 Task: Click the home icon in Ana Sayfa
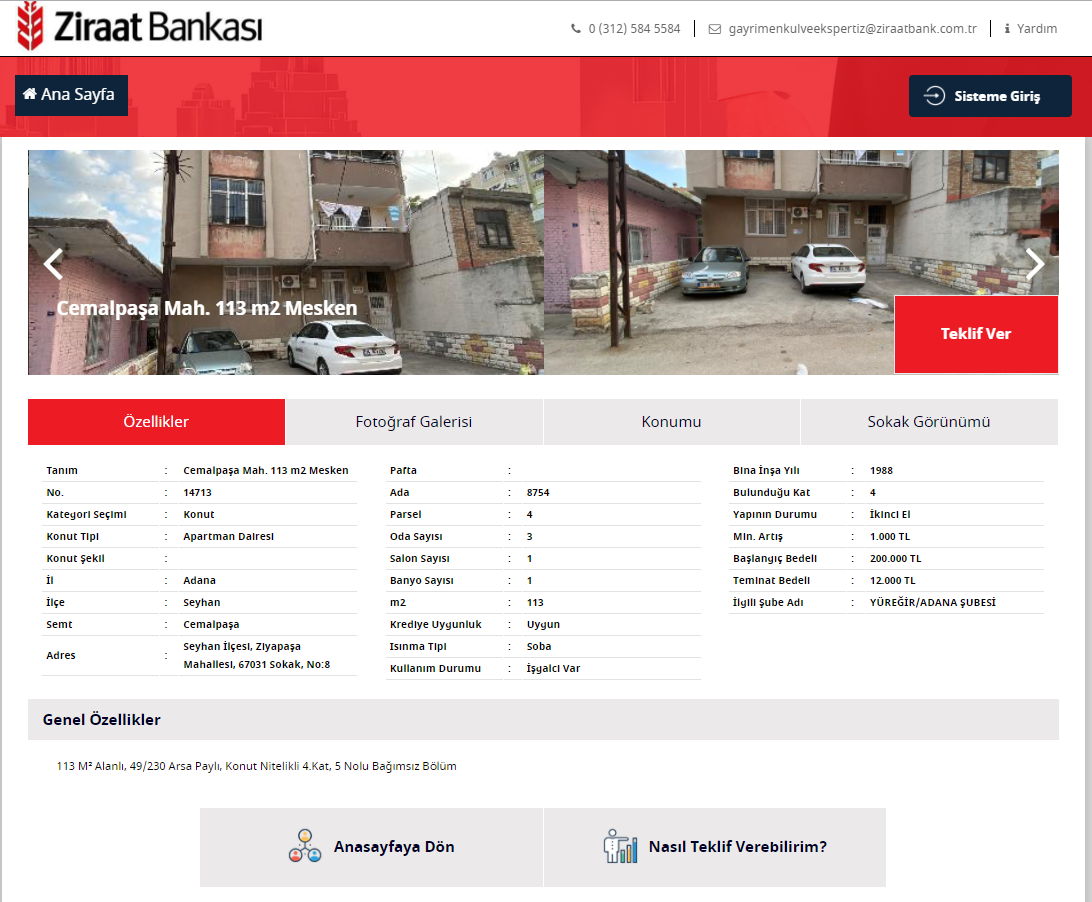pos(29,94)
